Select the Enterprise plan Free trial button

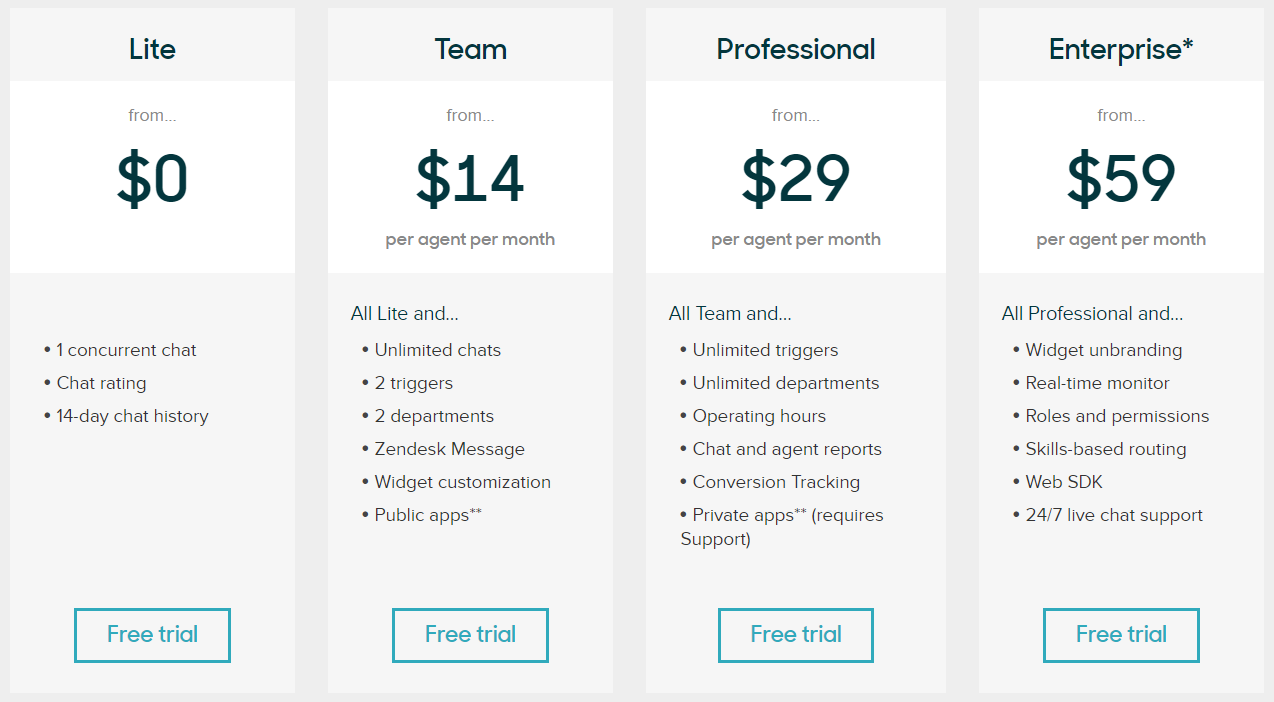(1121, 635)
